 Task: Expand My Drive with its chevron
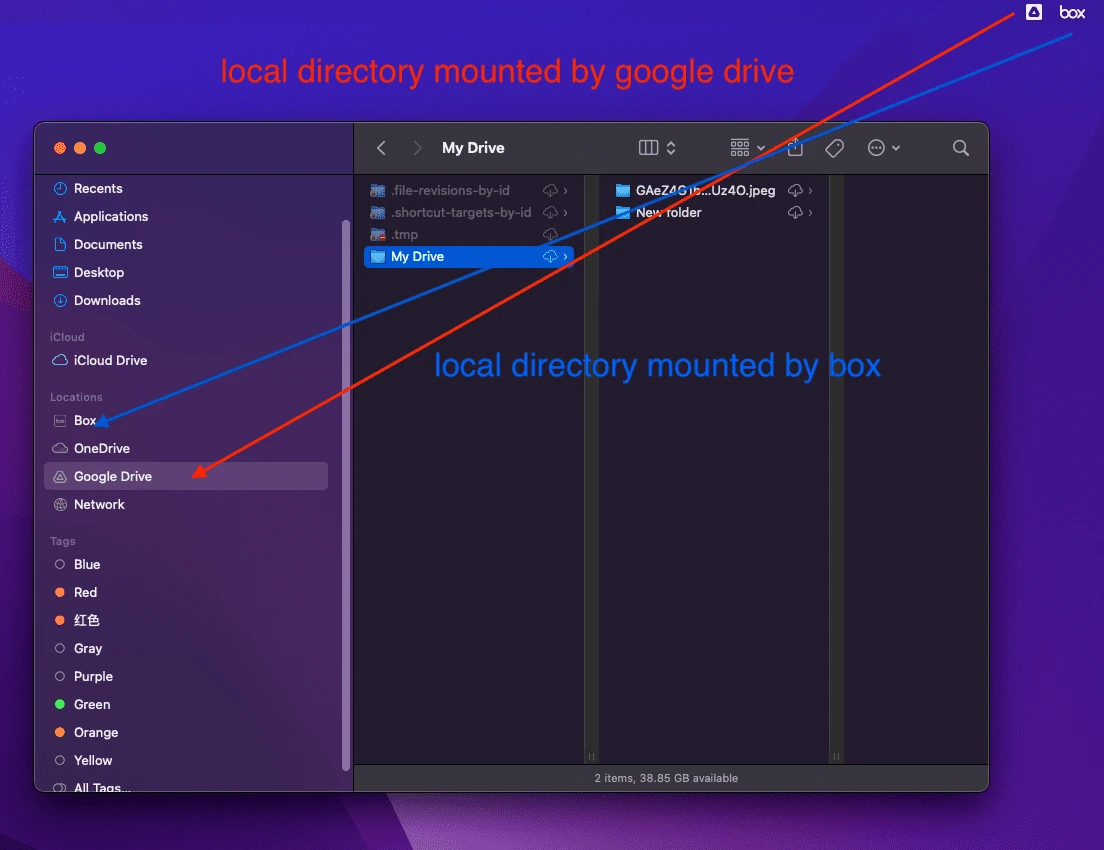(565, 256)
